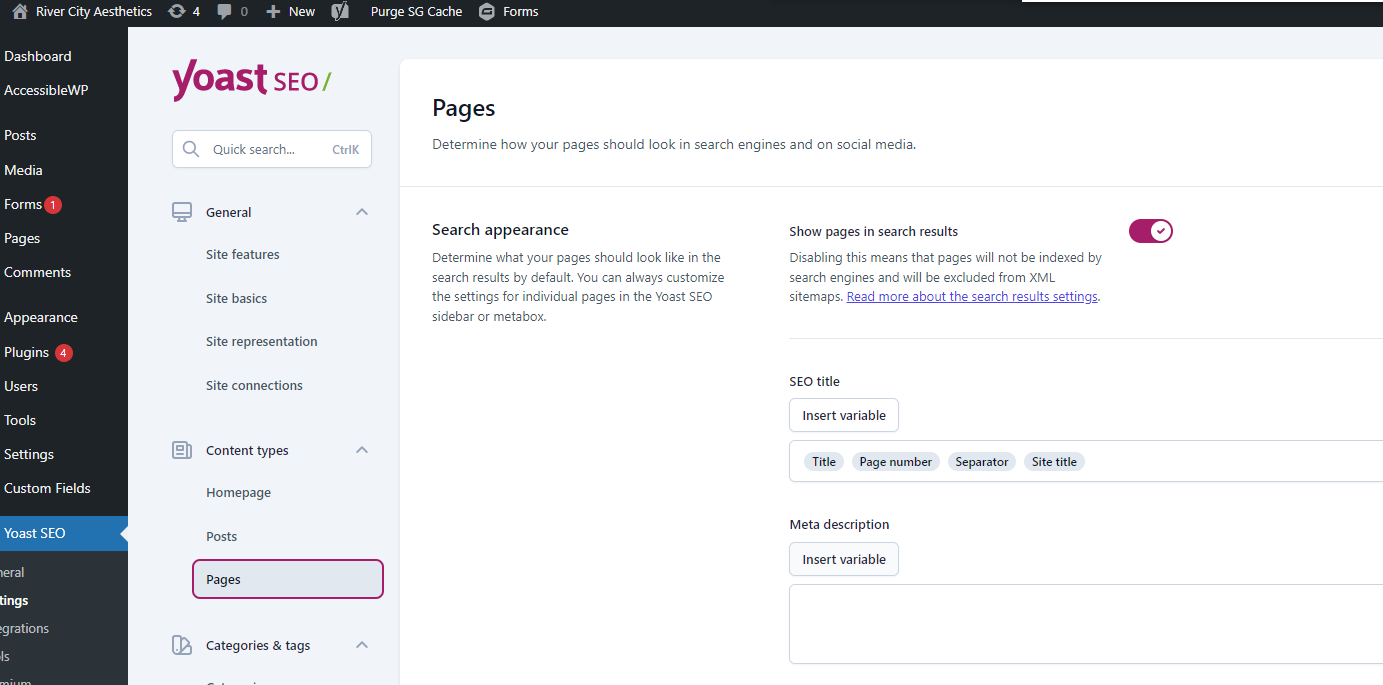Click the plus New icon in admin bar
This screenshot has width=1383, height=685.
(273, 12)
